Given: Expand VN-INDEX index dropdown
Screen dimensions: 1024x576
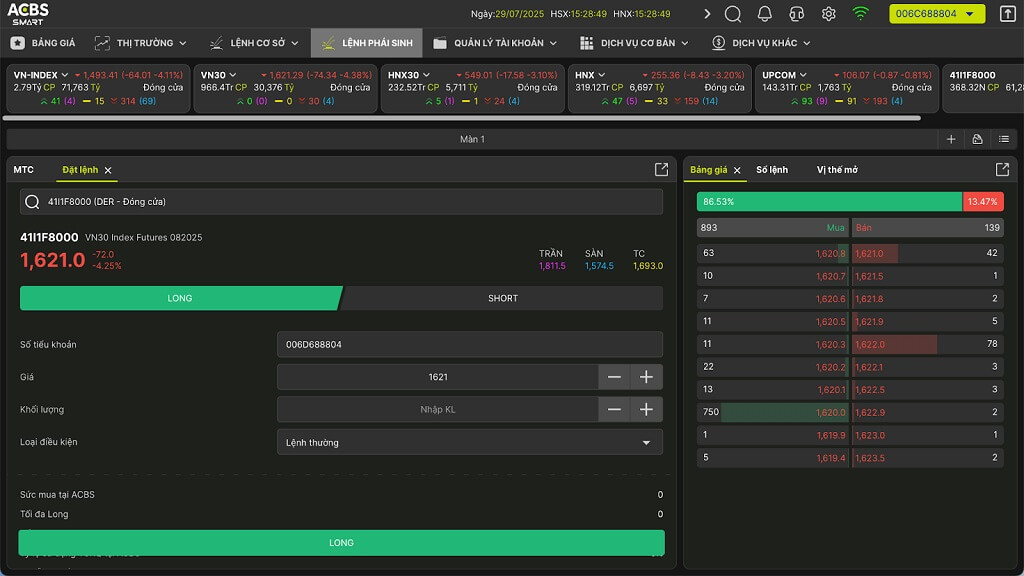Looking at the screenshot, I should click(x=65, y=75).
